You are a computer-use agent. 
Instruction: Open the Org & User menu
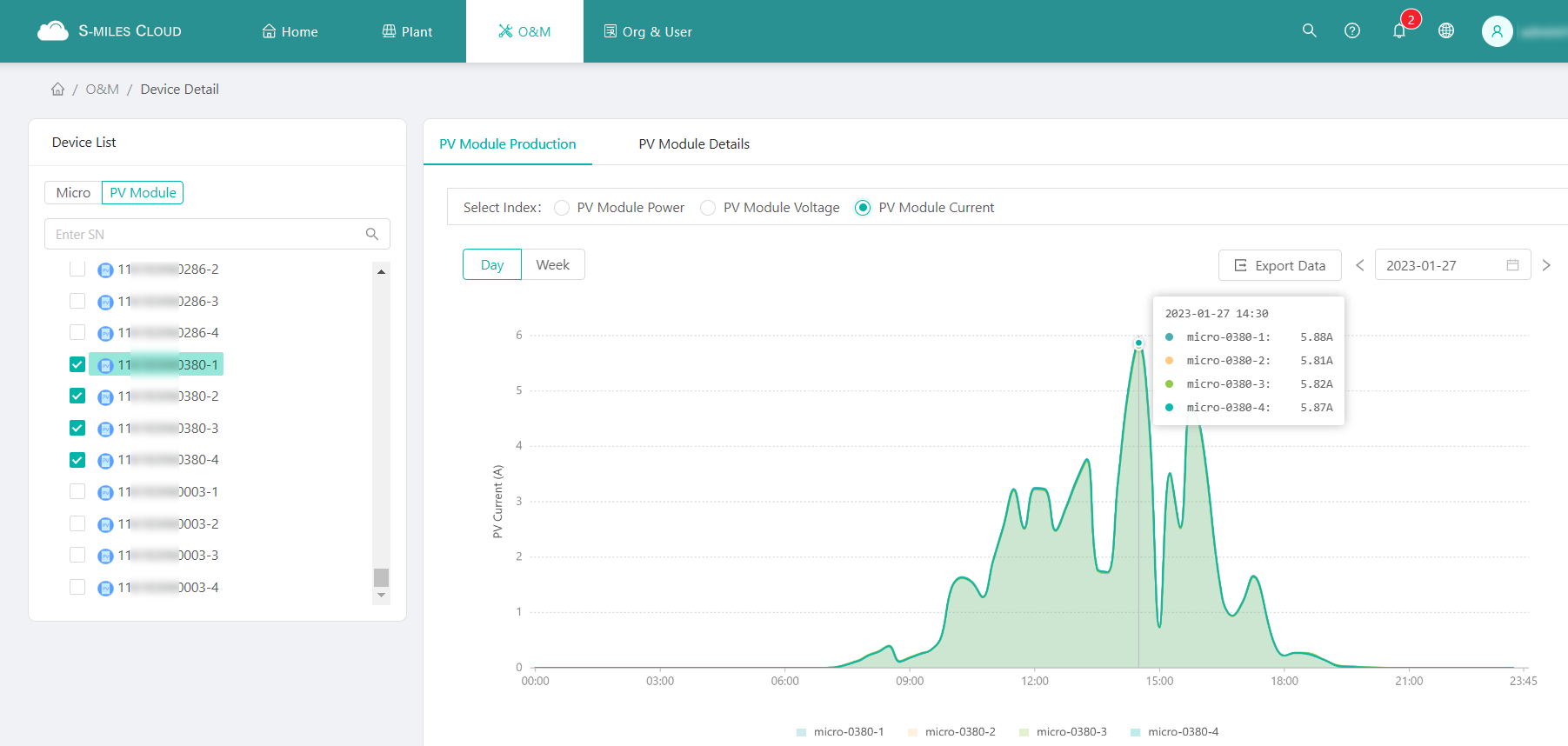648,31
